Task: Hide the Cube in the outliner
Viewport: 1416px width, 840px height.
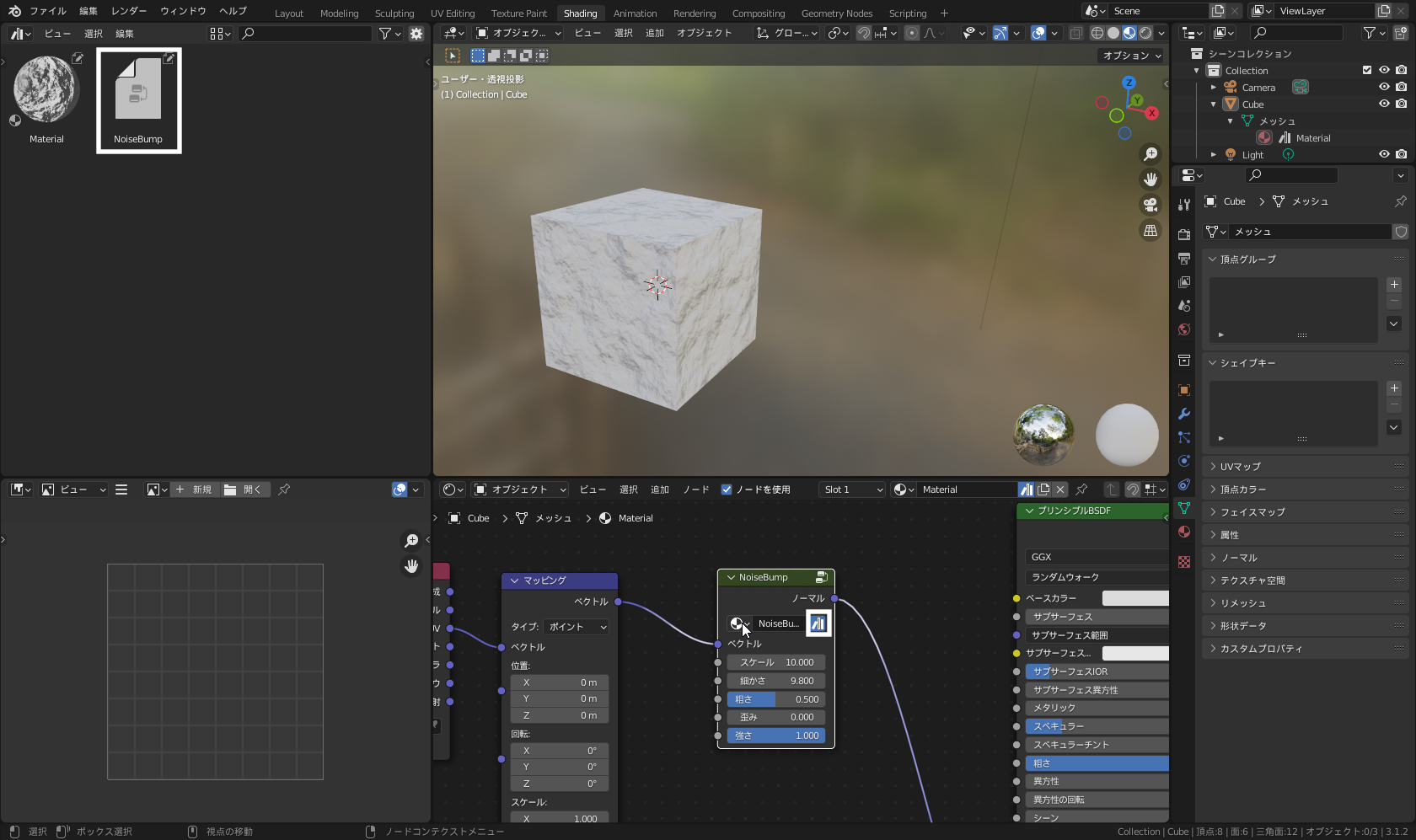Action: click(x=1384, y=104)
